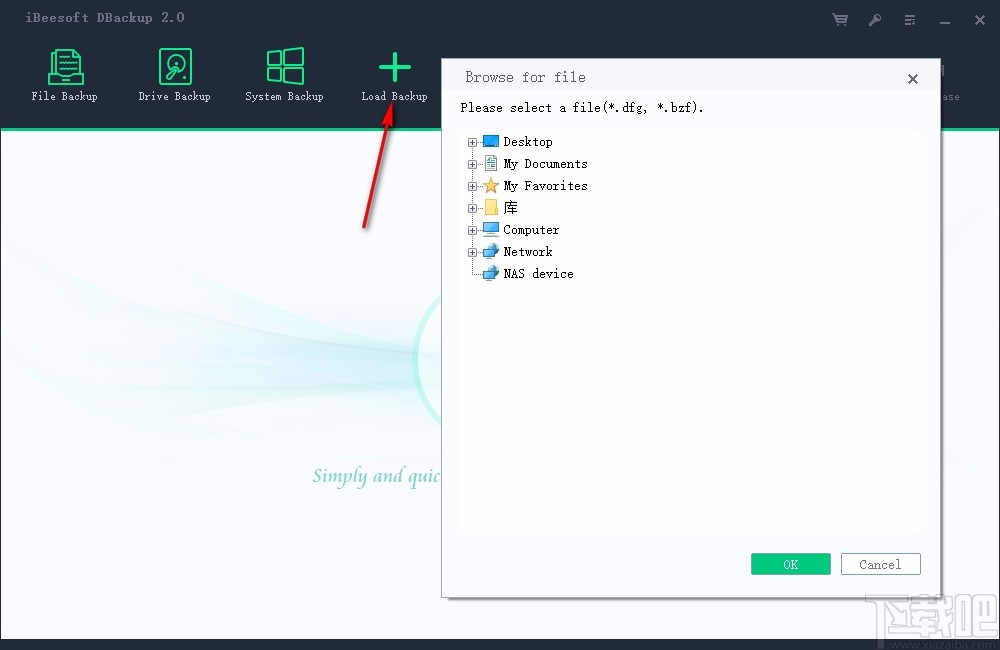
Task: Expand the 库 folder node
Action: (472, 207)
